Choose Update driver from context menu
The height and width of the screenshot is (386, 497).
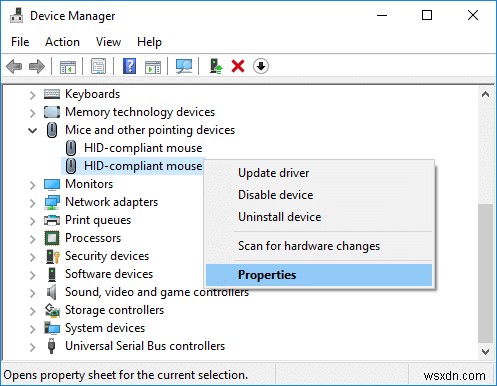pos(319,173)
